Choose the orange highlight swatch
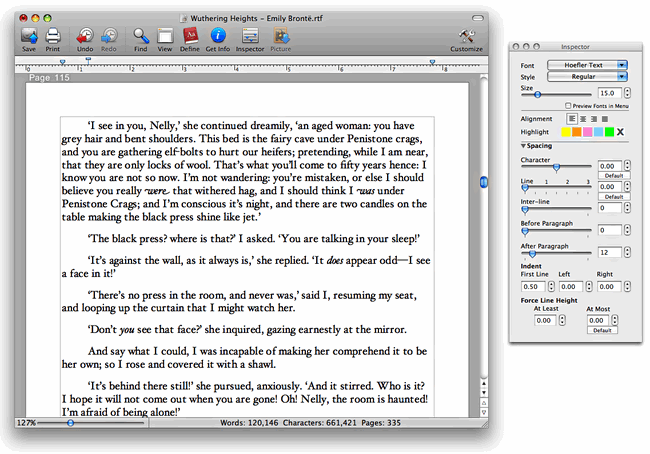Image resolution: width=650 pixels, height=454 pixels. [577, 132]
